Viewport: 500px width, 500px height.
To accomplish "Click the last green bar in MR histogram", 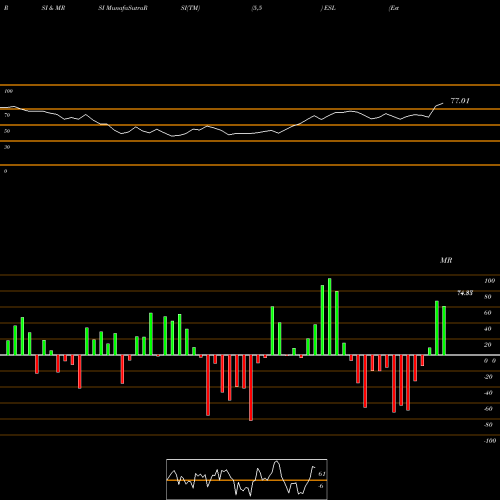I will coord(444,330).
